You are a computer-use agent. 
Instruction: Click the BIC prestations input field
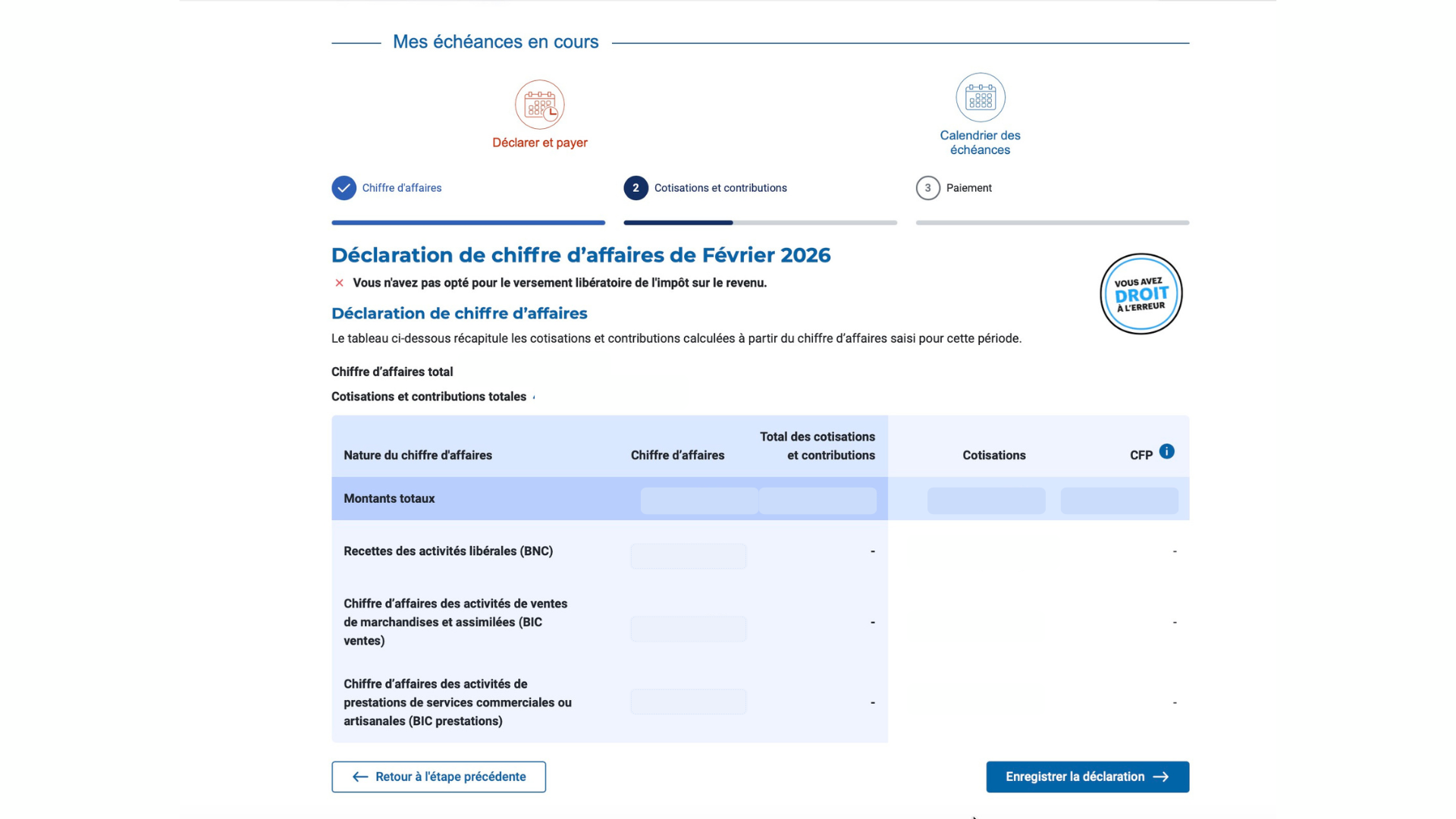(x=687, y=701)
